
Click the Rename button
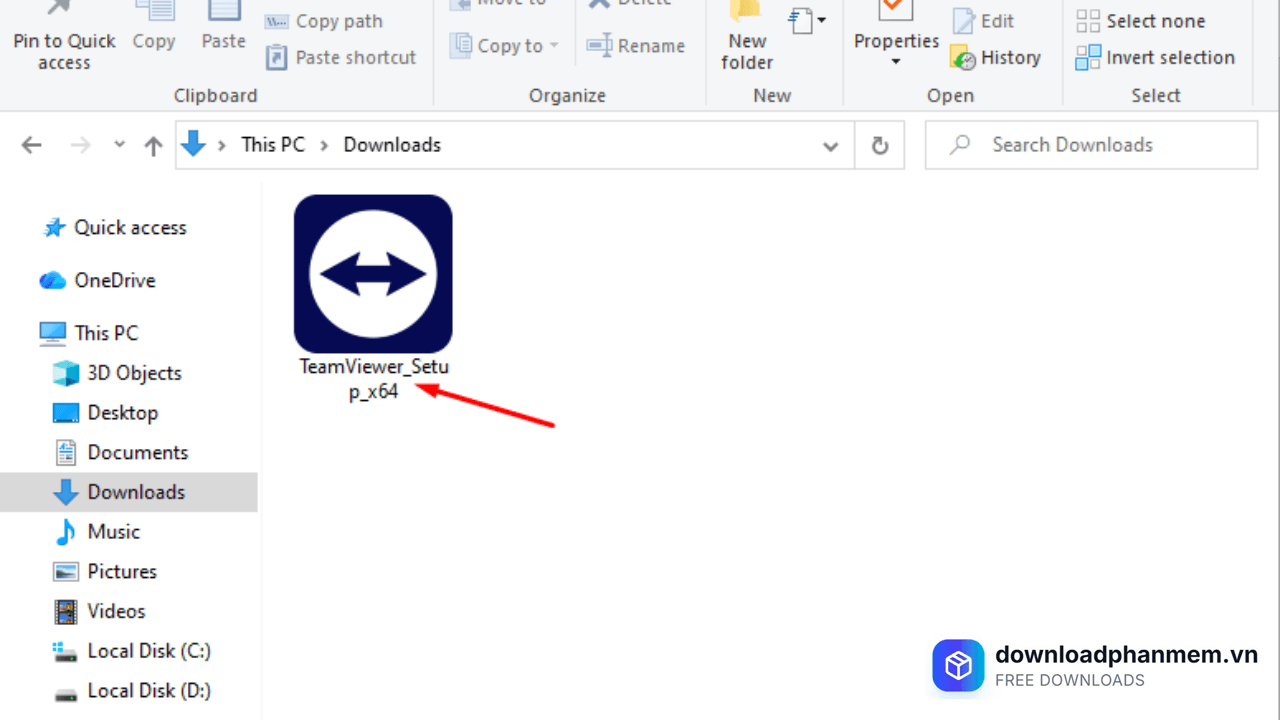click(636, 45)
